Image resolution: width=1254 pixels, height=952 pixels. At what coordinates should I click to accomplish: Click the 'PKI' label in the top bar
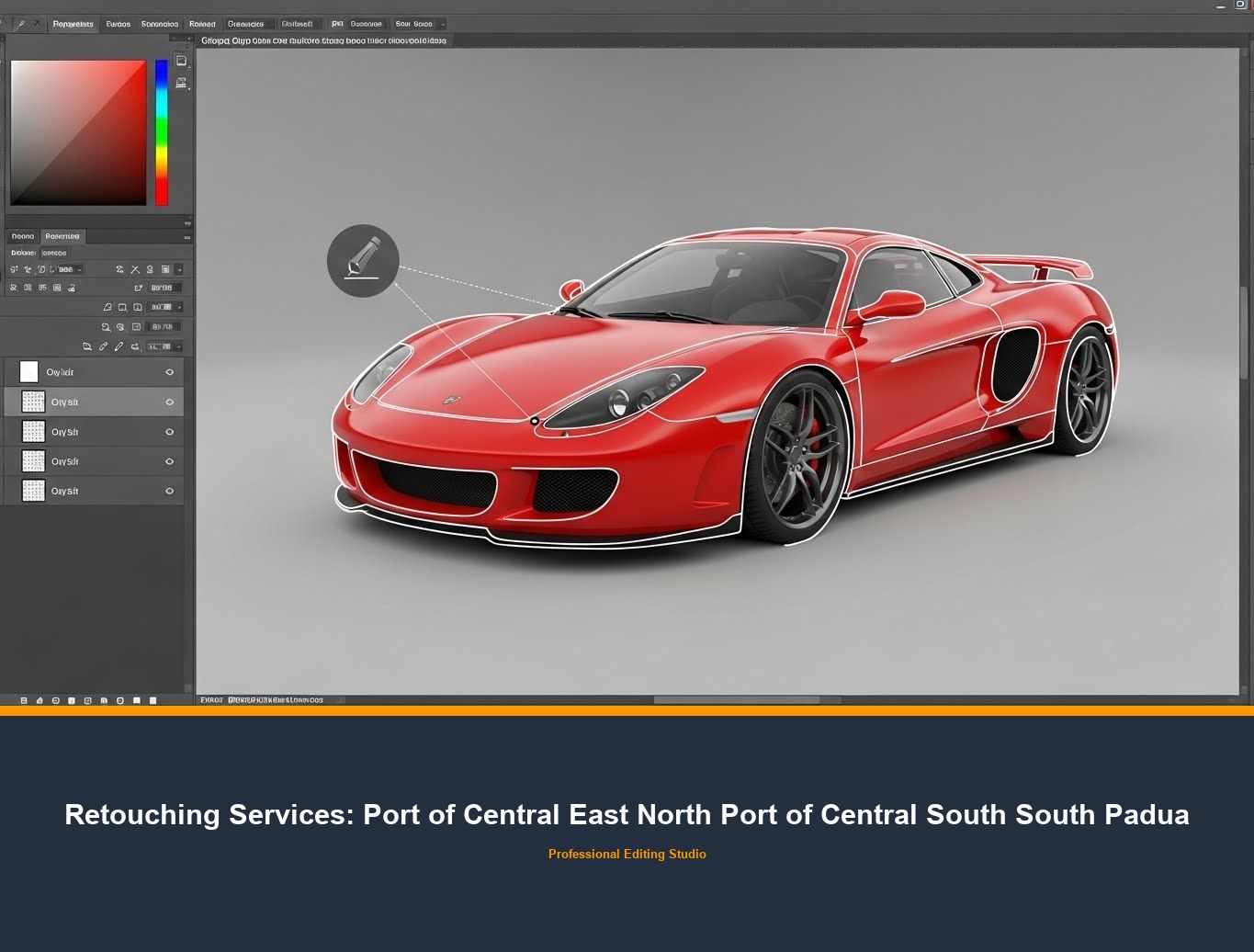[337, 24]
